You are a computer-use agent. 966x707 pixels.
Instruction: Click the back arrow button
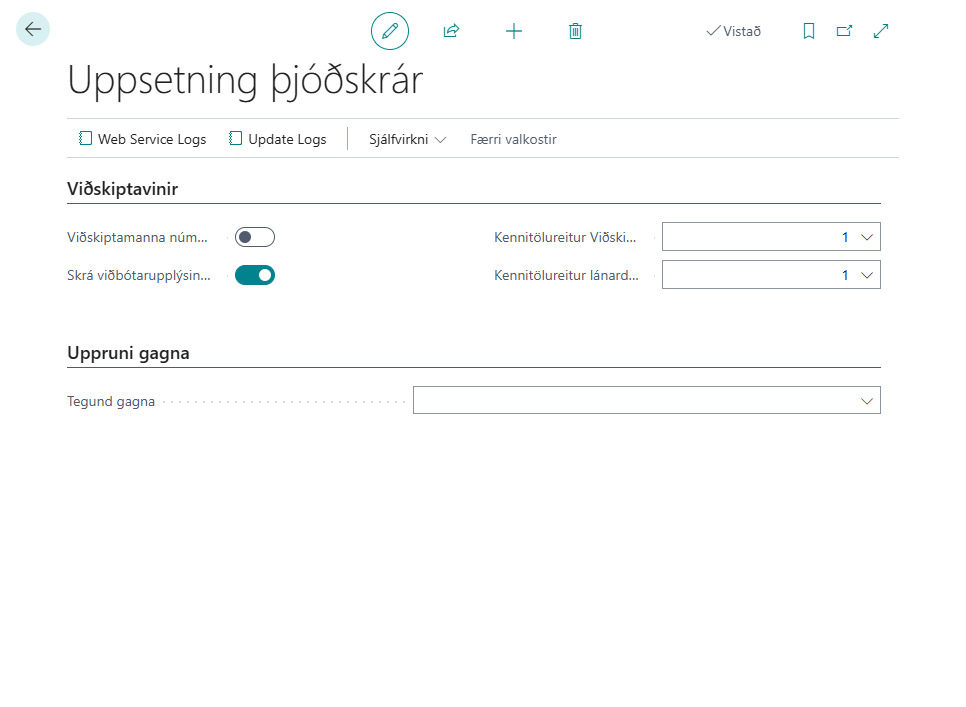(33, 30)
